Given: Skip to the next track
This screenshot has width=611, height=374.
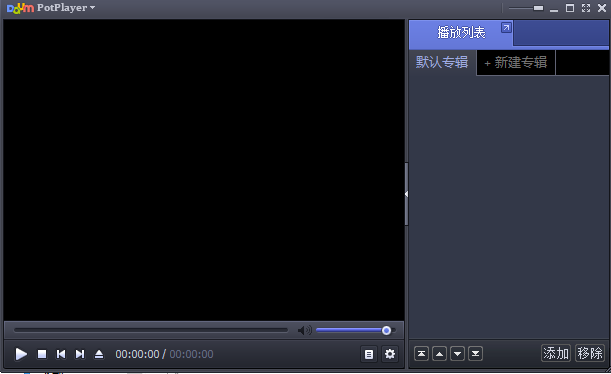Looking at the screenshot, I should click(x=80, y=354).
